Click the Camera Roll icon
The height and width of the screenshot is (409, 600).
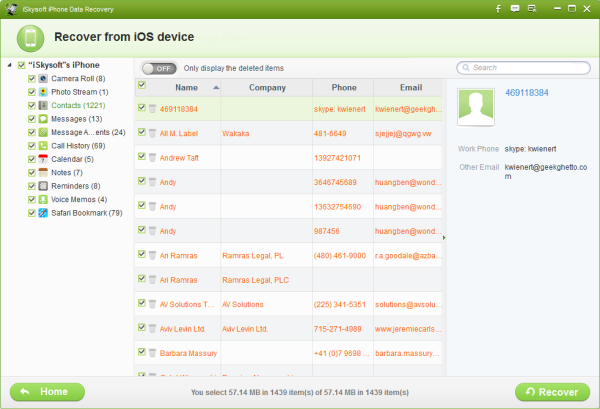[43, 79]
